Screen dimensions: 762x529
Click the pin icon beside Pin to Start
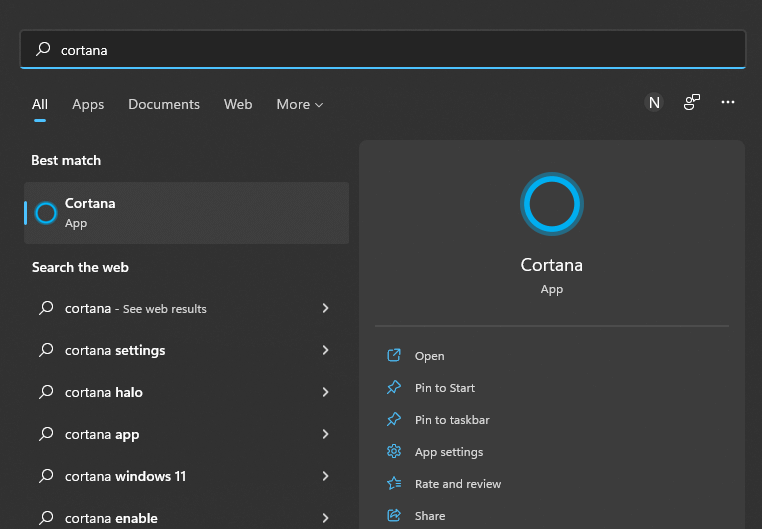(x=394, y=388)
